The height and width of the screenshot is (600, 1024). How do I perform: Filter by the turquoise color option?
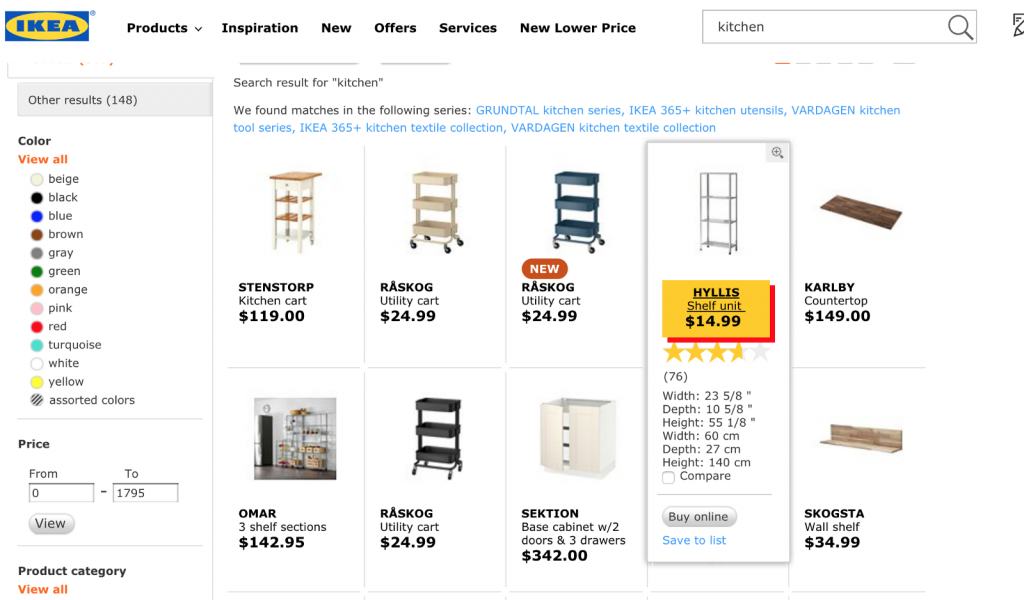point(74,345)
